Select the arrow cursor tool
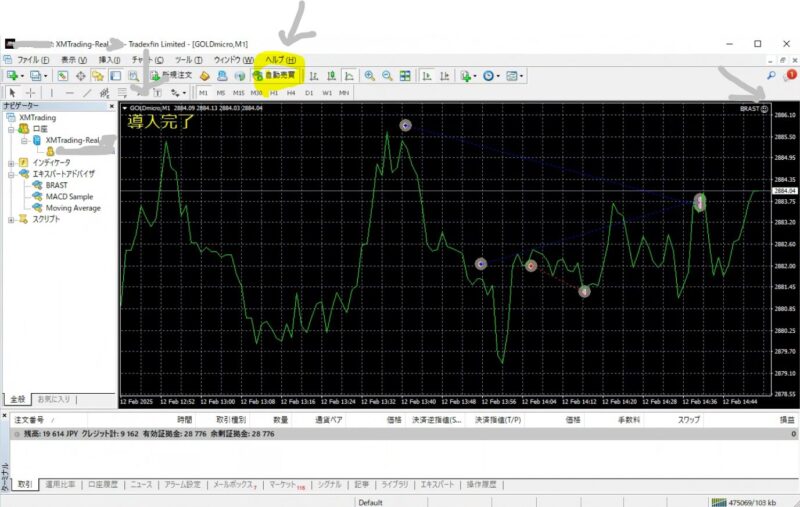This screenshot has height=507, width=800. pos(12,93)
